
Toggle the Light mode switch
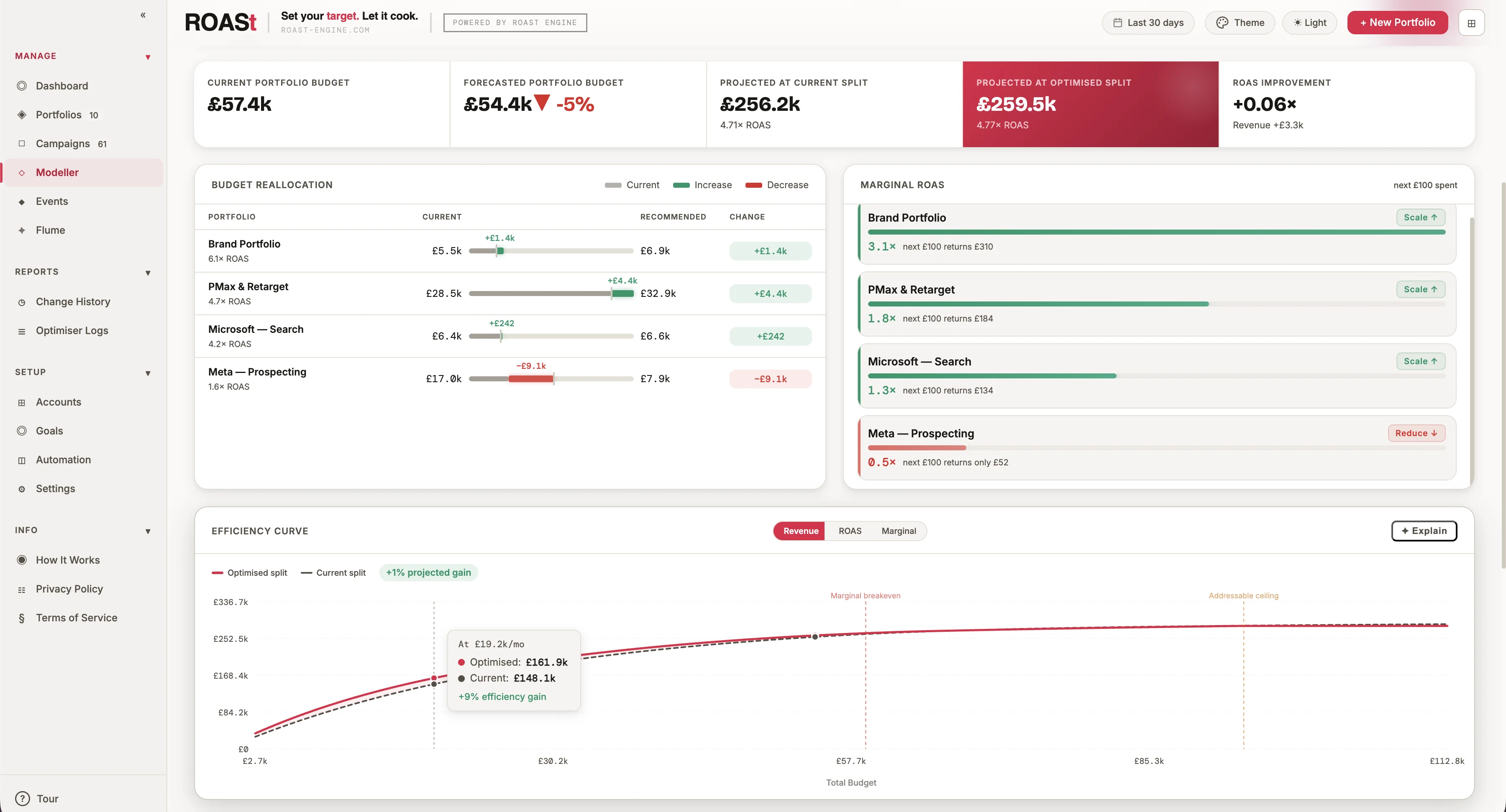coord(1309,22)
